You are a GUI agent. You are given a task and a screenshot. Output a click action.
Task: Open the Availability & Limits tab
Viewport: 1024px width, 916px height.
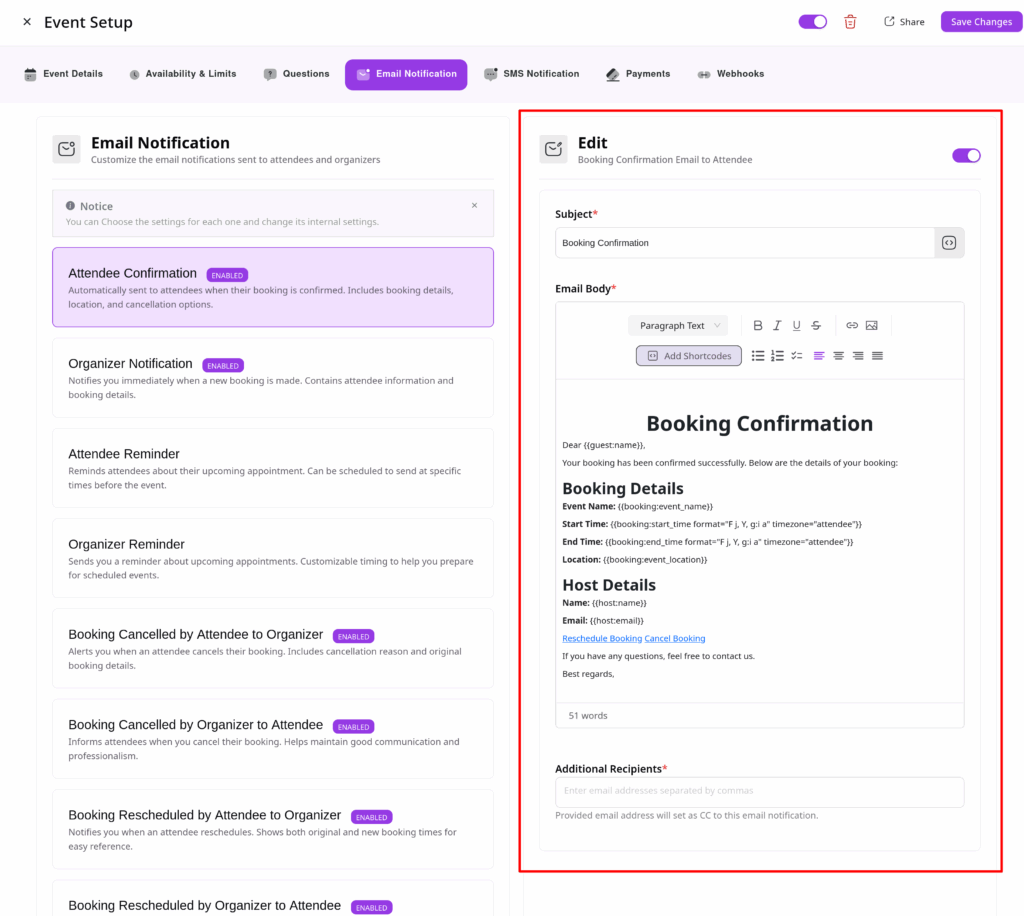point(183,74)
